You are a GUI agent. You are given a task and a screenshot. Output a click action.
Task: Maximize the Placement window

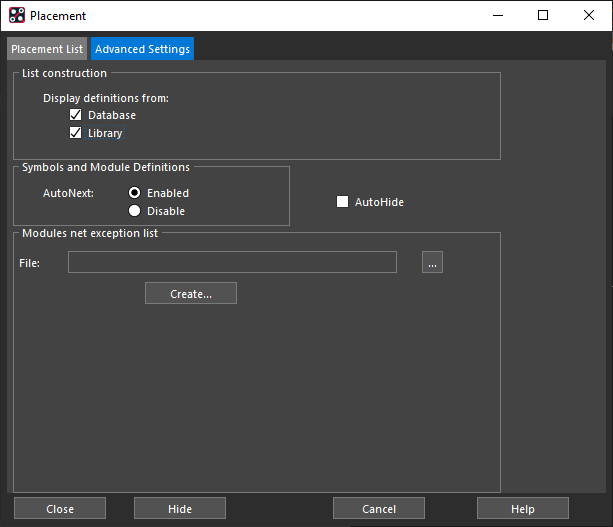(543, 15)
